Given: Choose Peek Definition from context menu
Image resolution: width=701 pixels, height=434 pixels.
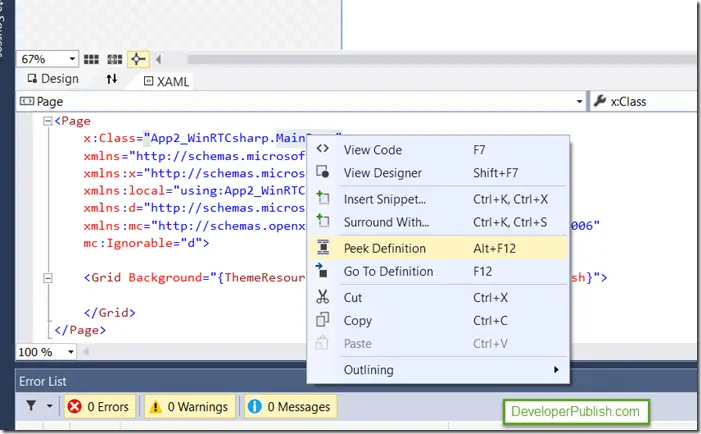Looking at the screenshot, I should [438, 248].
